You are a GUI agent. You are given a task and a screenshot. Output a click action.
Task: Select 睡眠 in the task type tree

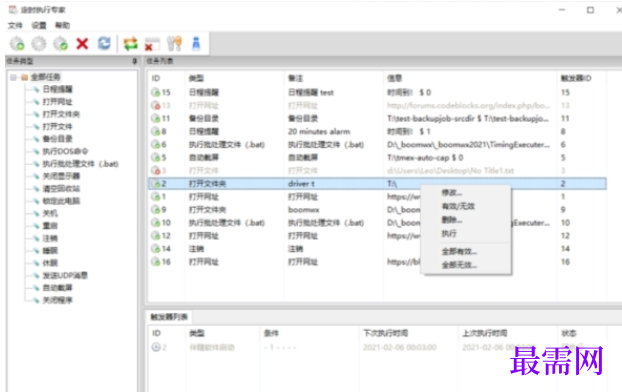tap(50, 250)
